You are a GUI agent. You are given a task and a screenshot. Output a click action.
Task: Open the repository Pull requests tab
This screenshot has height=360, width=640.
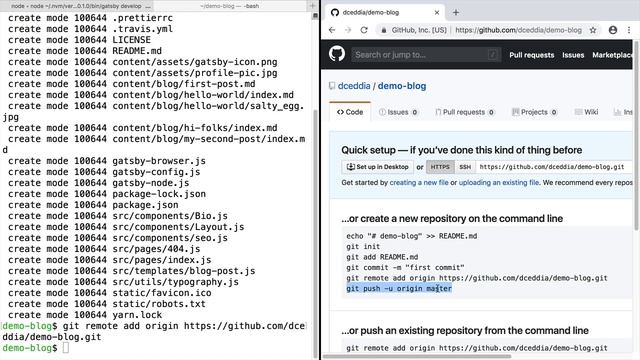click(464, 112)
